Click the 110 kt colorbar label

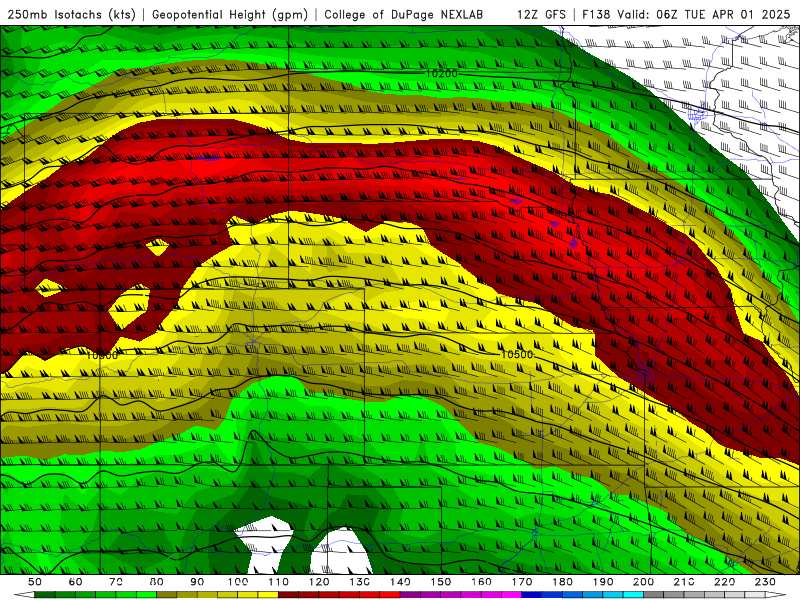[x=278, y=582]
